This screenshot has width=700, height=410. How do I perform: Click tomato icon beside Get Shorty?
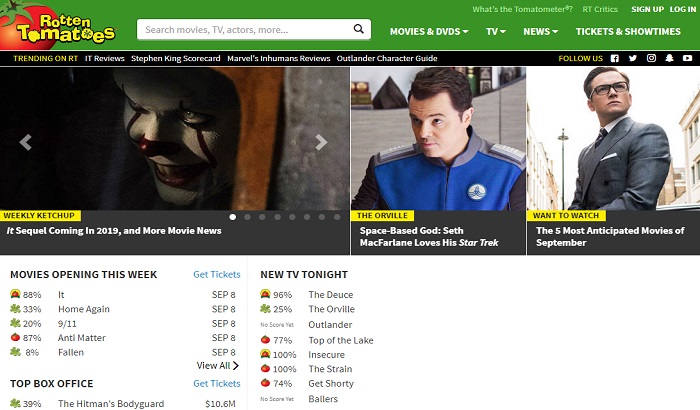coord(265,383)
